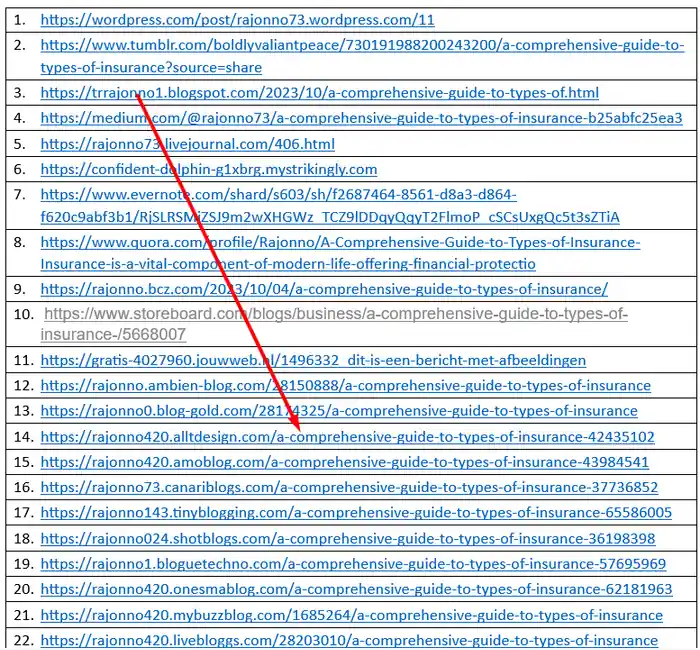The image size is (700, 650).
Task: Select list number 1.
Action: [19, 20]
